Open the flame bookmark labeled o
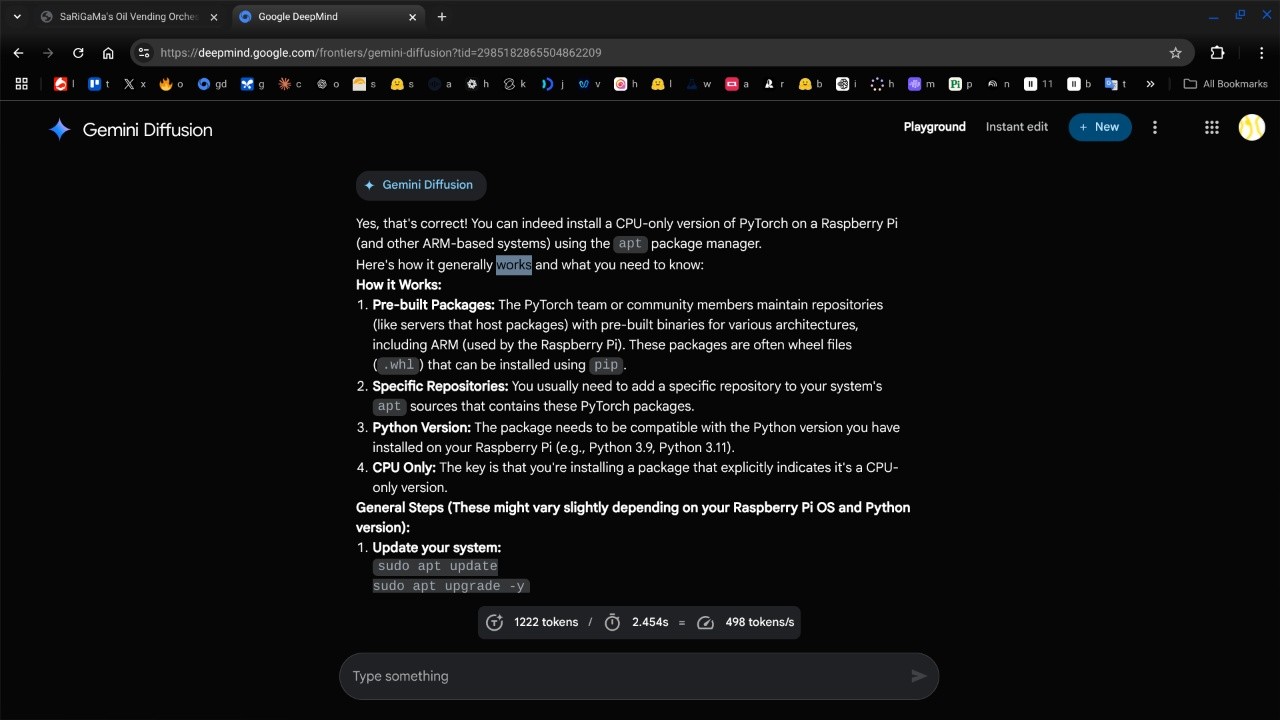Screen dimensions: 1280x720 click(171, 84)
